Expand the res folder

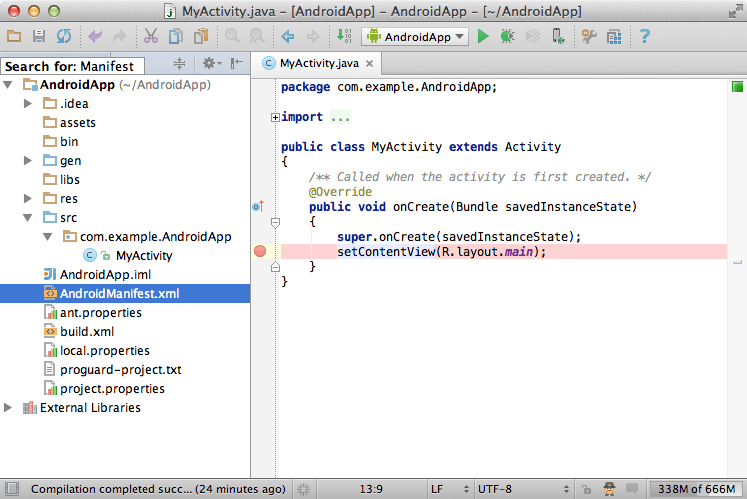28,198
